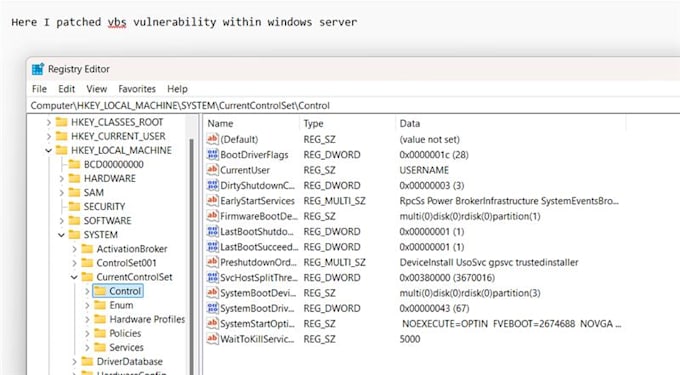This screenshot has height=375, width=680.
Task: Click the BootDriverFlags DWORD value icon
Action: coord(212,154)
